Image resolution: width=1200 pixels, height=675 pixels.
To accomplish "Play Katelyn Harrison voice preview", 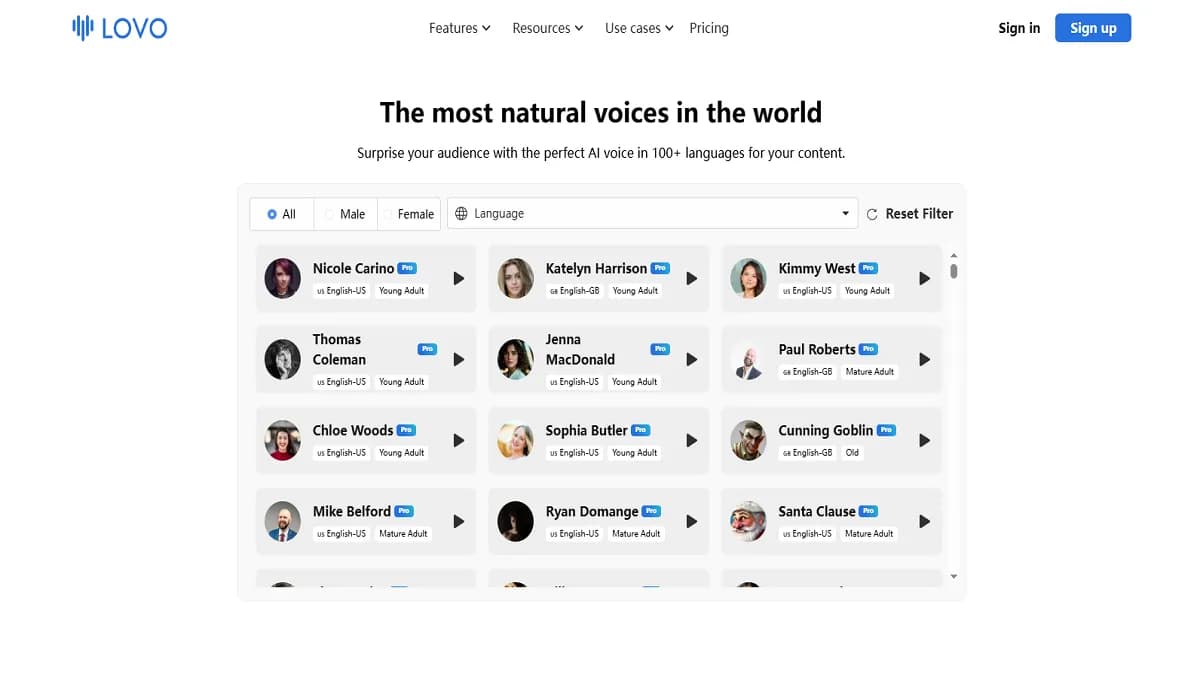I will pos(692,278).
